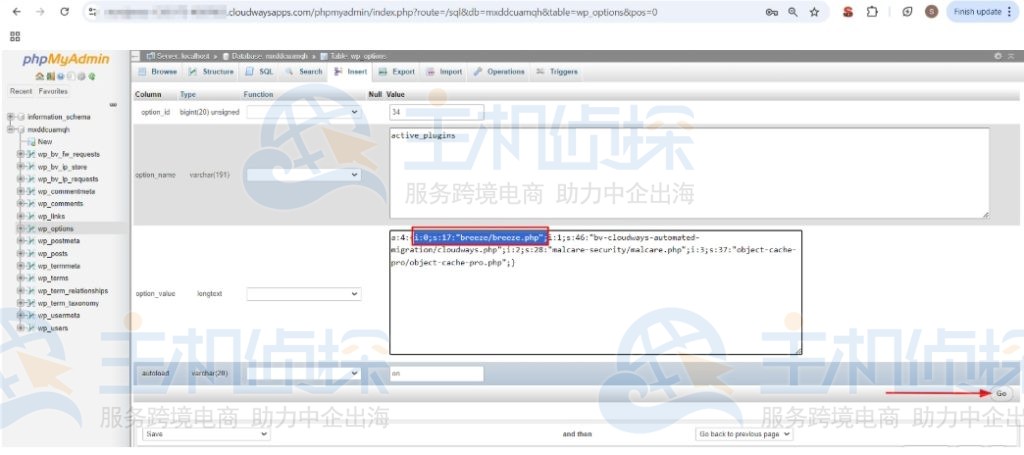
Task: Select wp_term_relationships table in tree
Action: [x=72, y=291]
